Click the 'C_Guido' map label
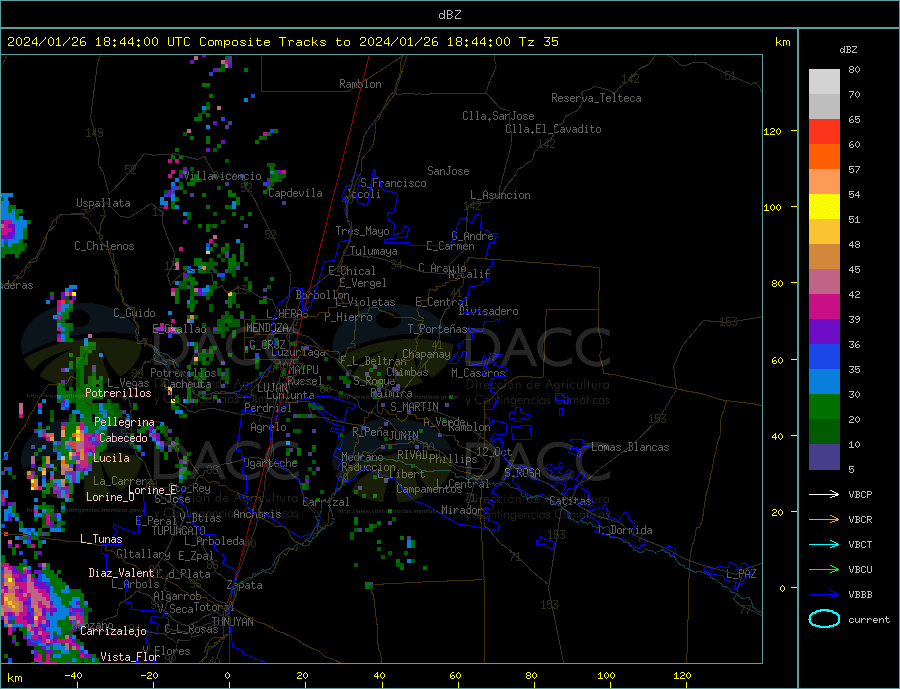900x689 pixels. [134, 313]
